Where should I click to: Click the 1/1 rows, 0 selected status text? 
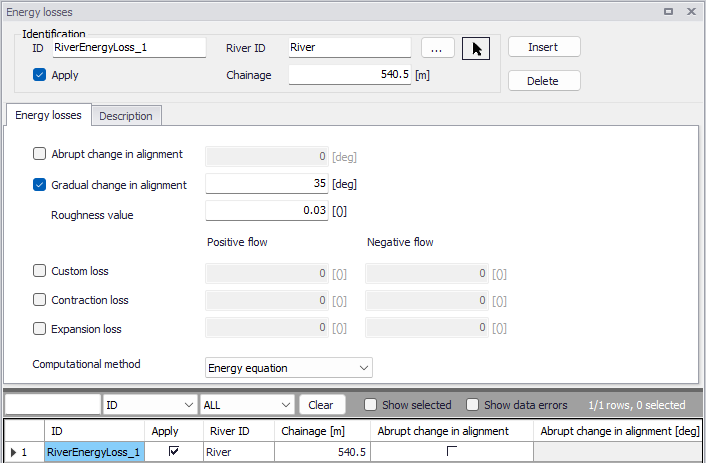click(637, 405)
